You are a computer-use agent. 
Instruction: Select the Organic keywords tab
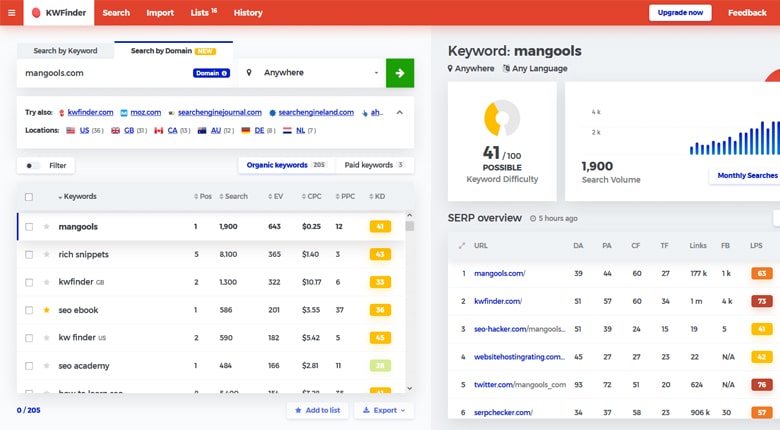pos(286,165)
